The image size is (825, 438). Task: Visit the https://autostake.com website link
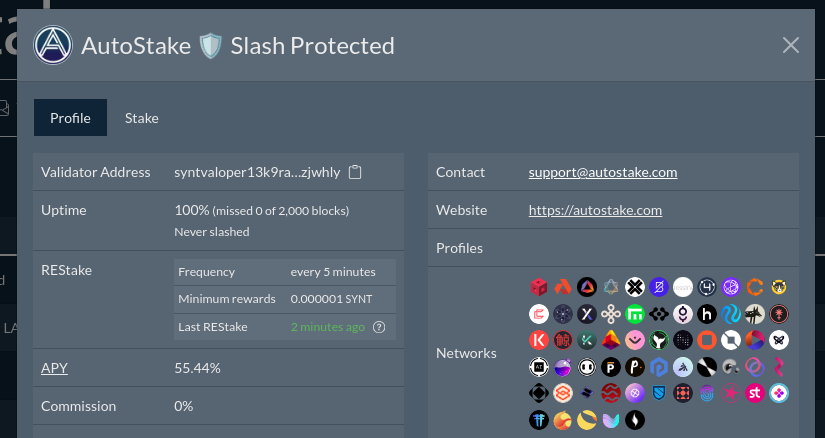[x=595, y=210]
